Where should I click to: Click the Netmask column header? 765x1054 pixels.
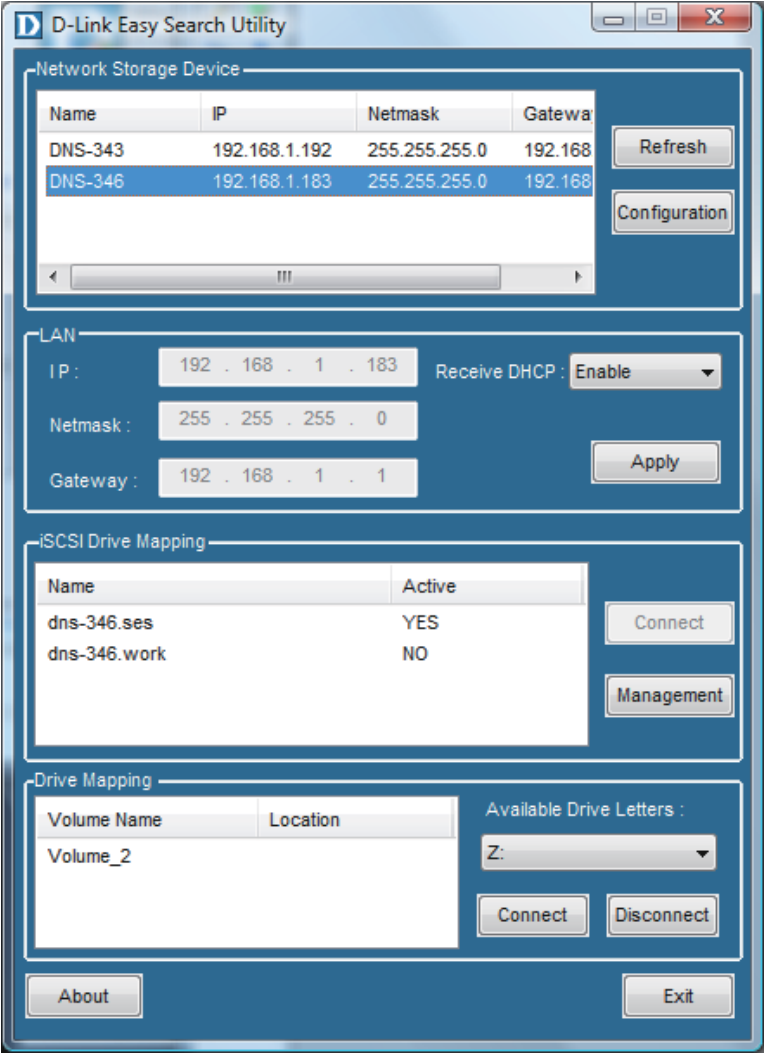[x=434, y=114]
